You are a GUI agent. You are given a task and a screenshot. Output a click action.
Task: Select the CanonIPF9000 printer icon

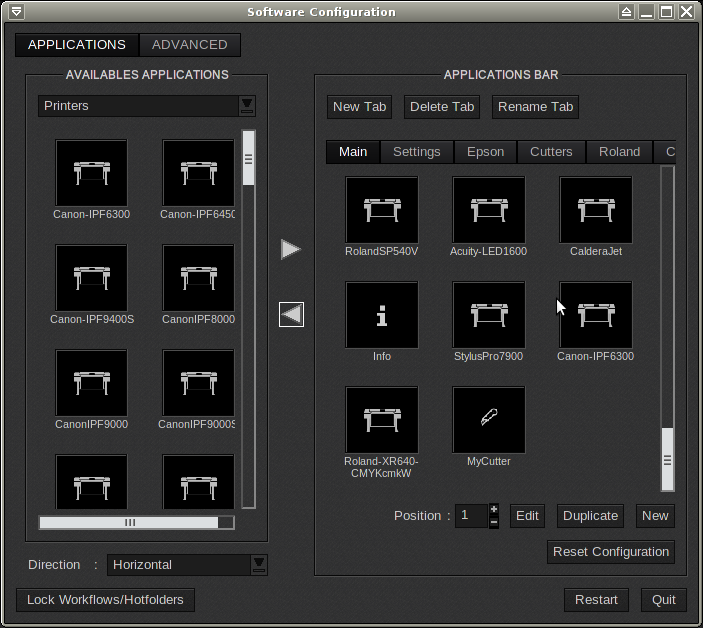pyautogui.click(x=91, y=382)
